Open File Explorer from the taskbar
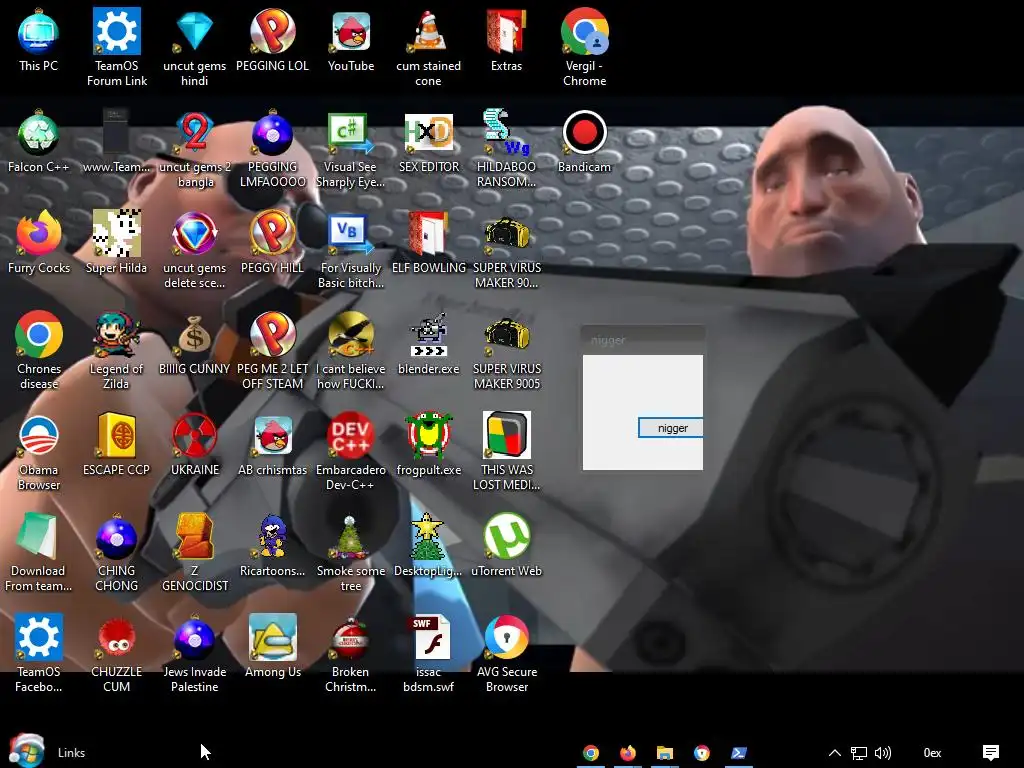This screenshot has width=1024, height=768. [665, 753]
